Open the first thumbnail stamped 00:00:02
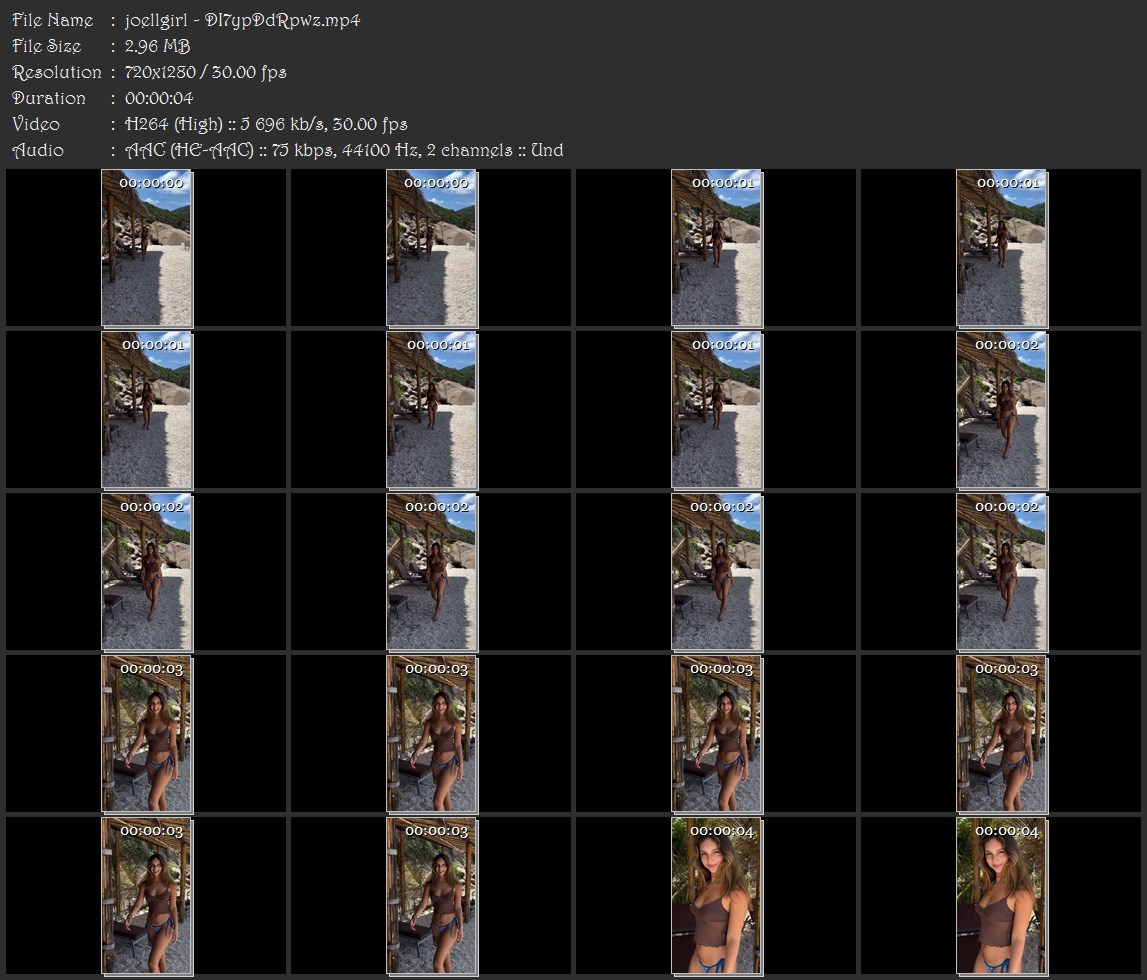Screen dimensions: 1147x980 [x=1001, y=410]
